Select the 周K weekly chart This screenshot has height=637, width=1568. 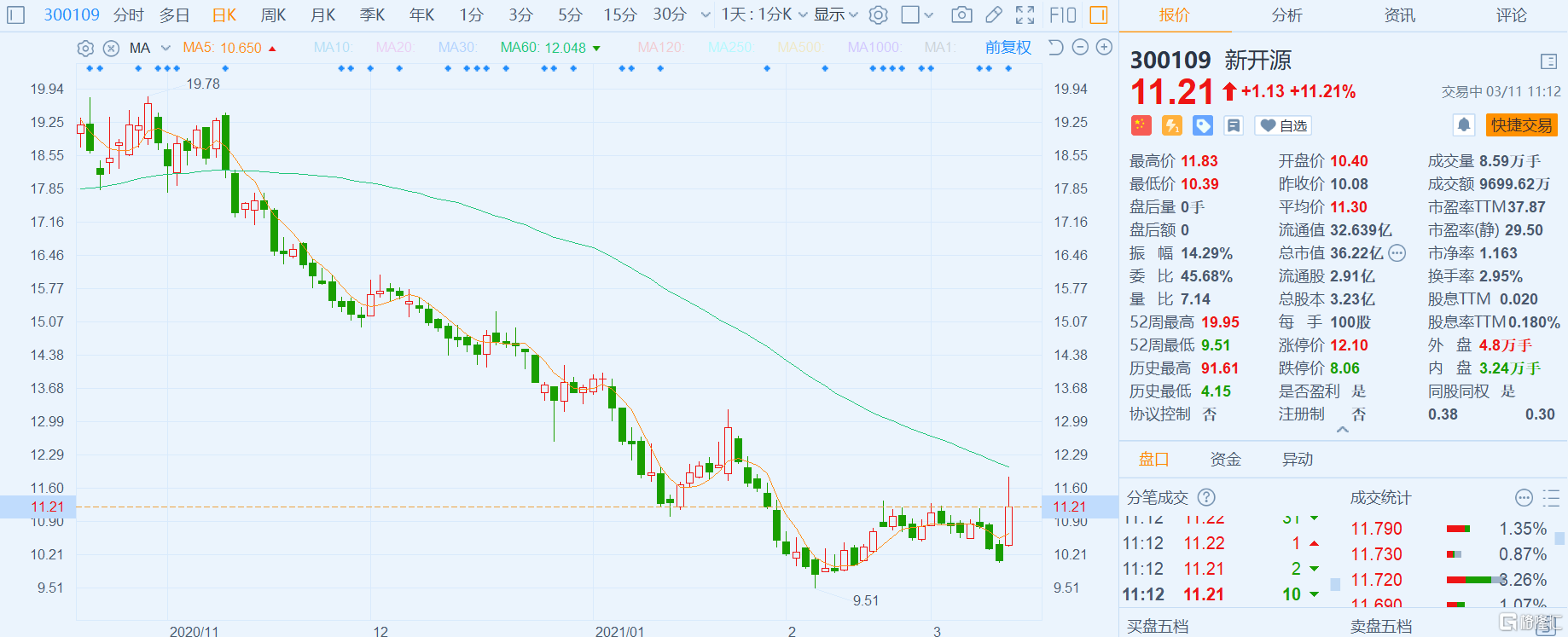(x=274, y=14)
